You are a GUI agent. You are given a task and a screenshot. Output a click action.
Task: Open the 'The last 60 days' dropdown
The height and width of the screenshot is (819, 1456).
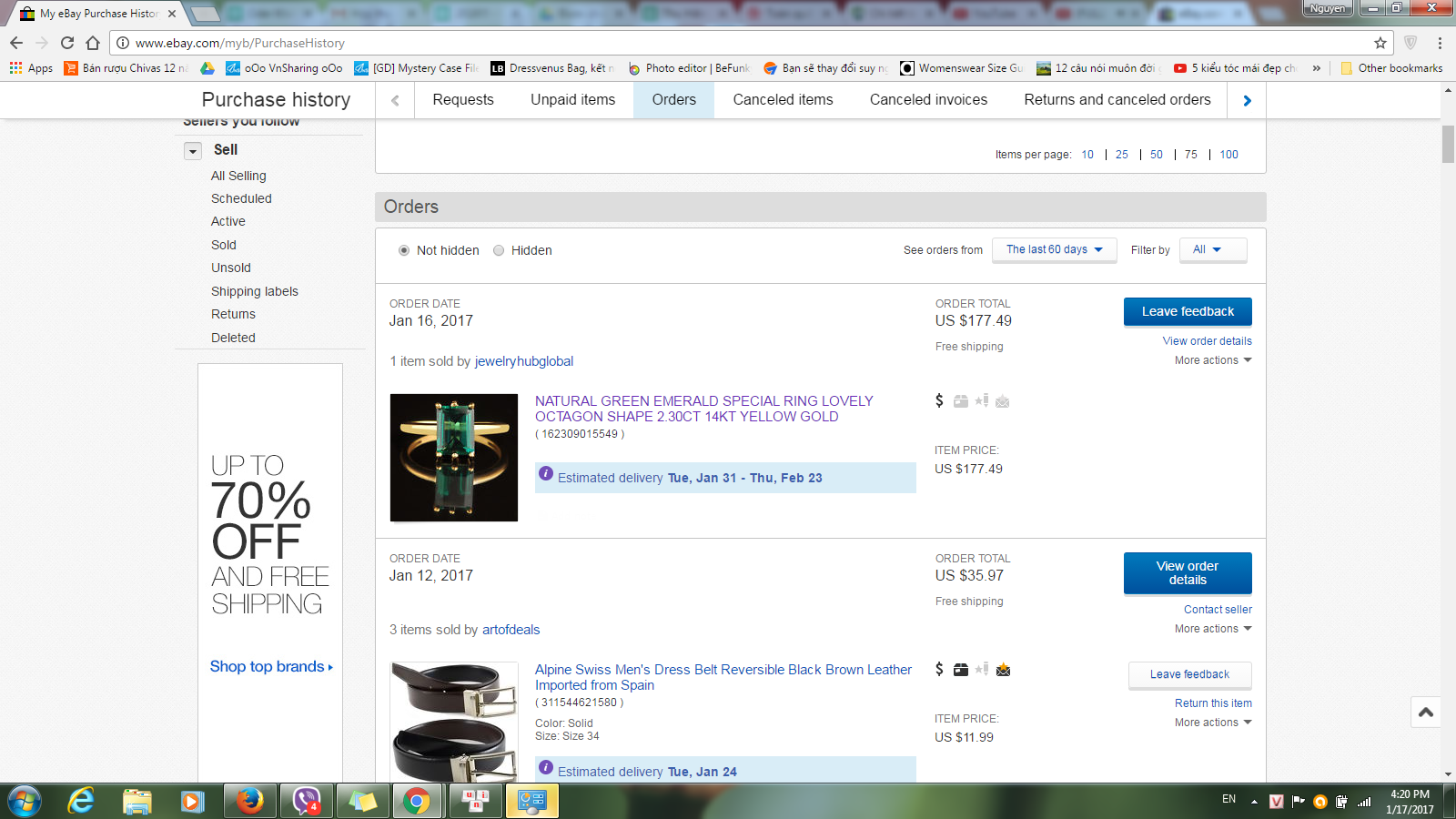tap(1054, 249)
